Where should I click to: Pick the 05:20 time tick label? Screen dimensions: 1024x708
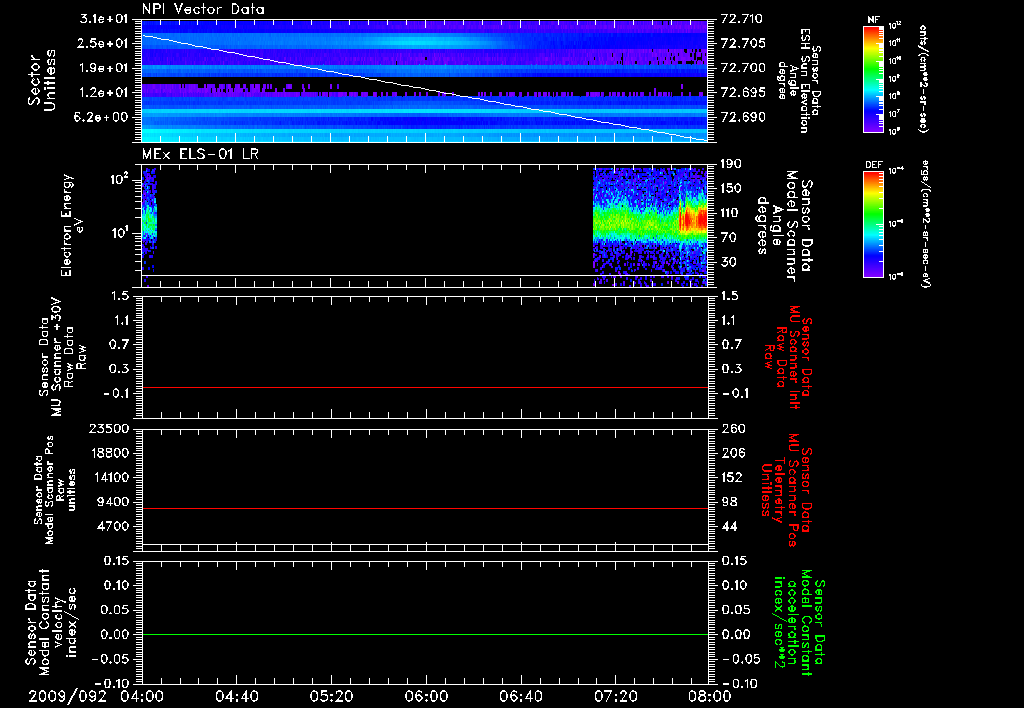tap(332, 696)
